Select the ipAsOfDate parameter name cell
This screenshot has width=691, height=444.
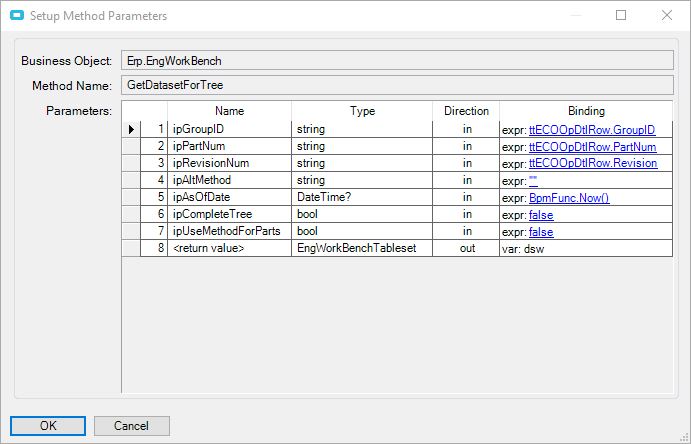click(x=229, y=198)
